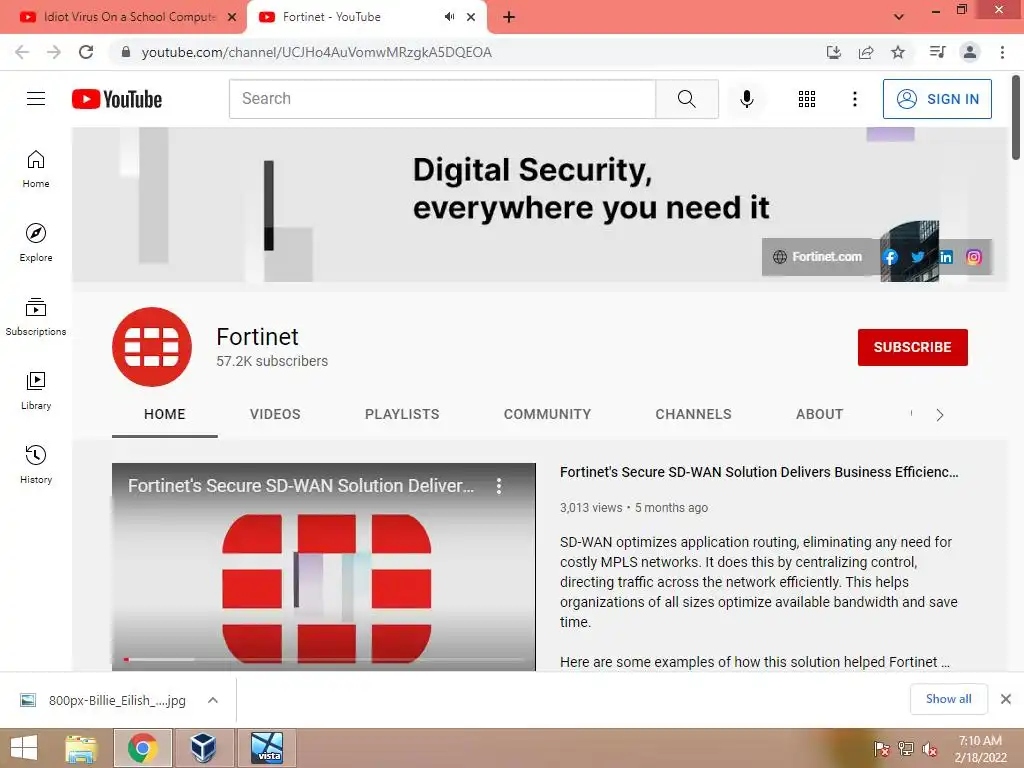
Task: Open Chrome profile avatar
Action: pyautogui.click(x=970, y=52)
